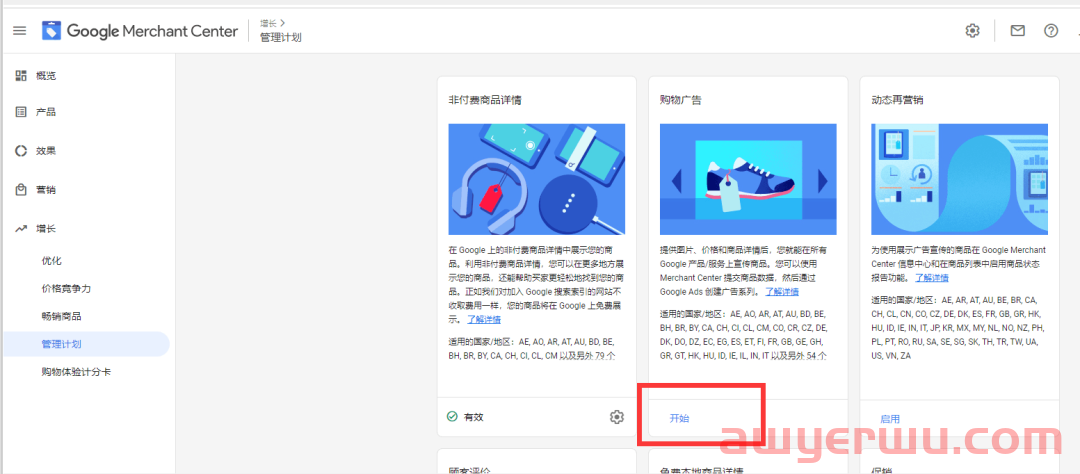Click 了解详情 link in 非付费商品详情 card
Screen dimensions: 1080x474
click(484, 319)
